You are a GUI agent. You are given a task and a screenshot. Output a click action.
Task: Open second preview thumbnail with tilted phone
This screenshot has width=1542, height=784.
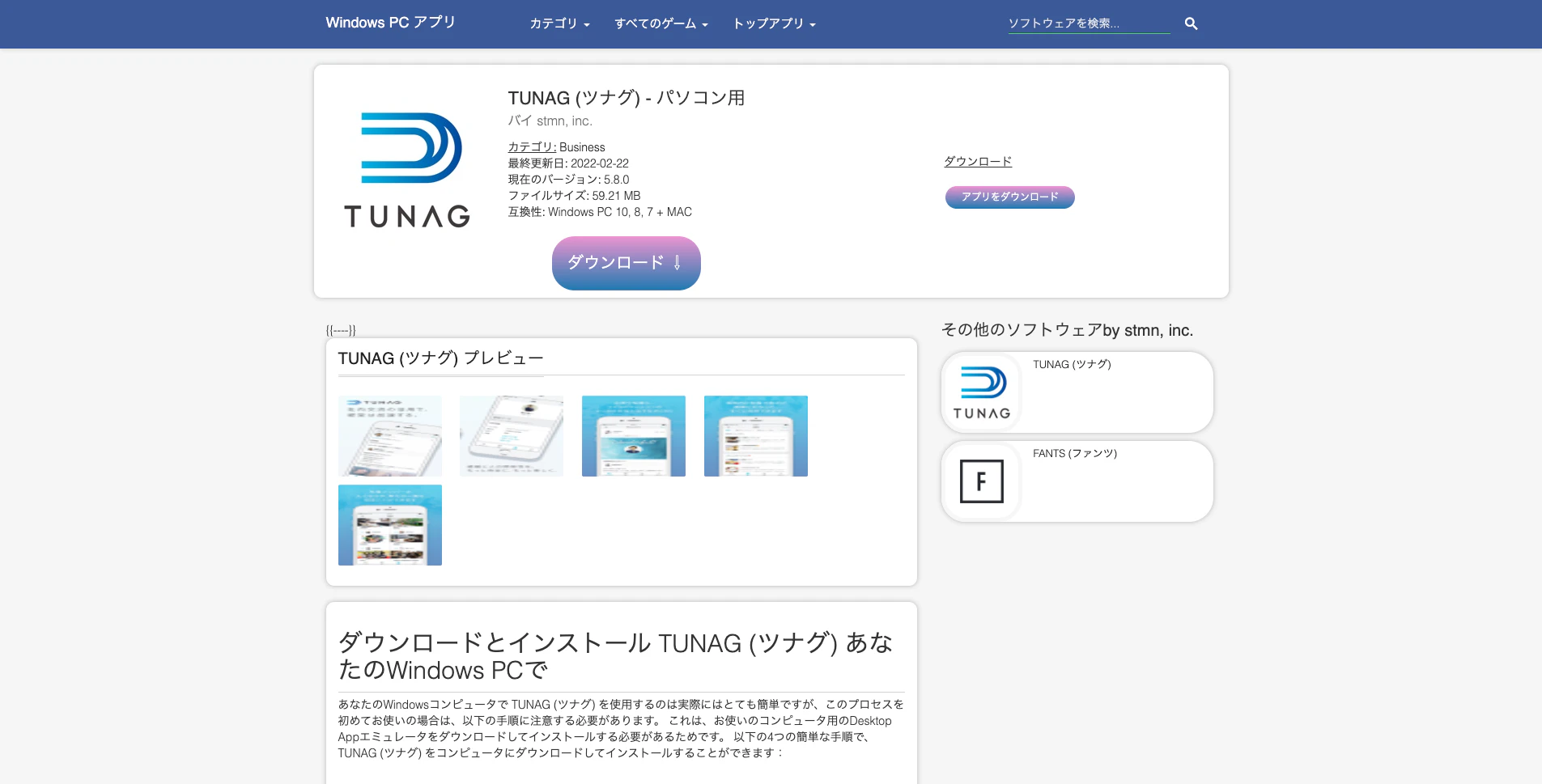click(512, 436)
